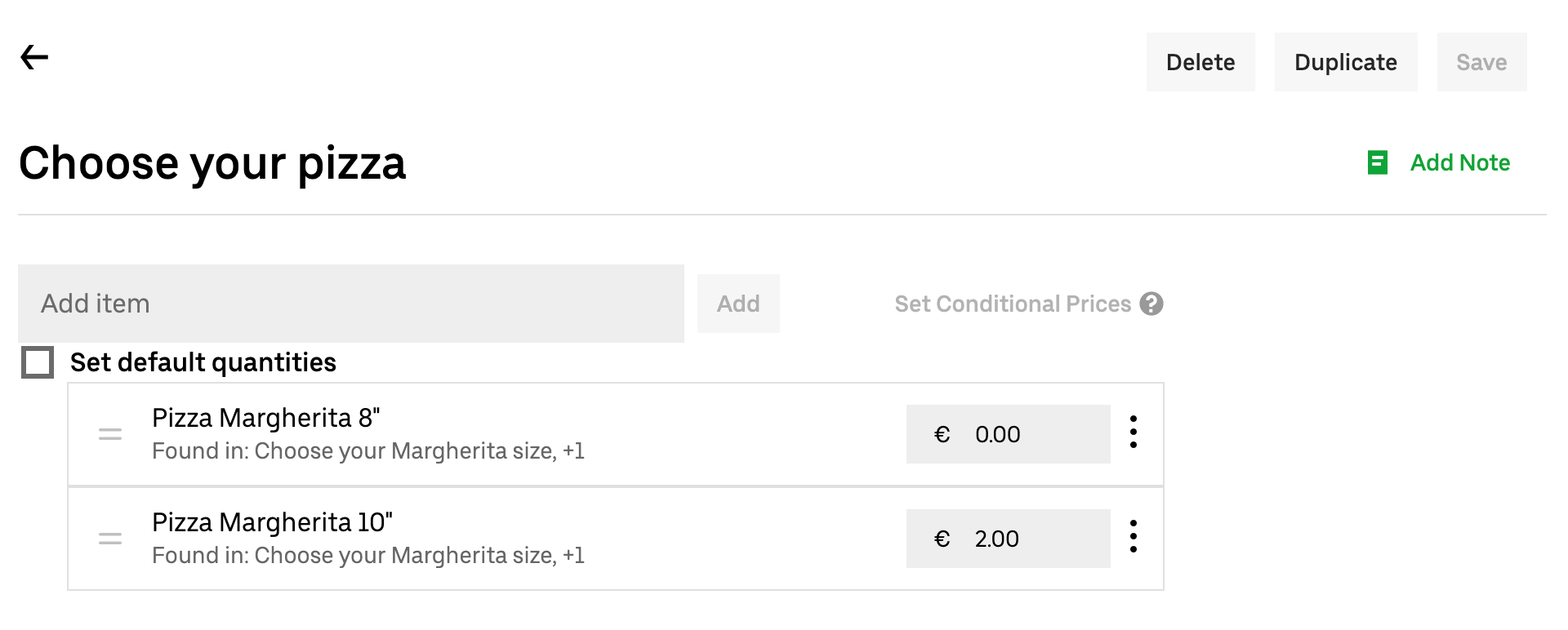This screenshot has width=1568, height=630.
Task: Open three-dot menu for Pizza Margherita 10"
Action: coord(1134,536)
